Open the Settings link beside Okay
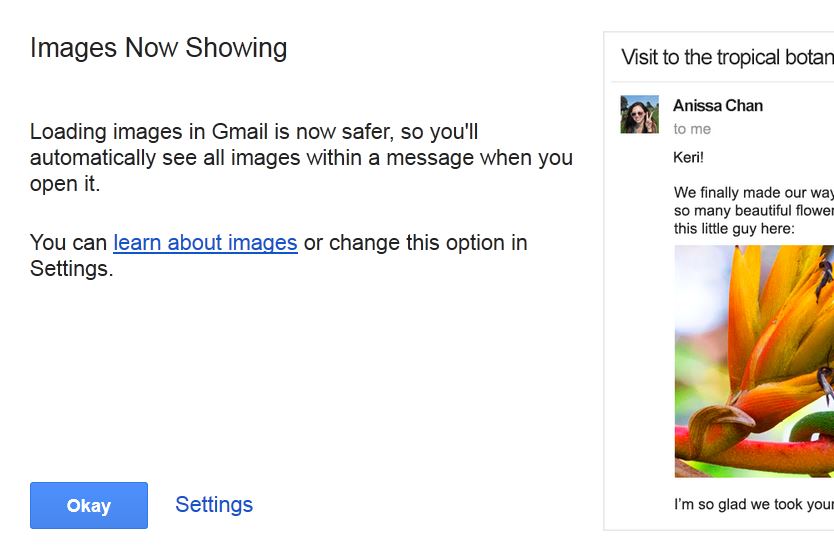The image size is (834, 560). click(214, 505)
